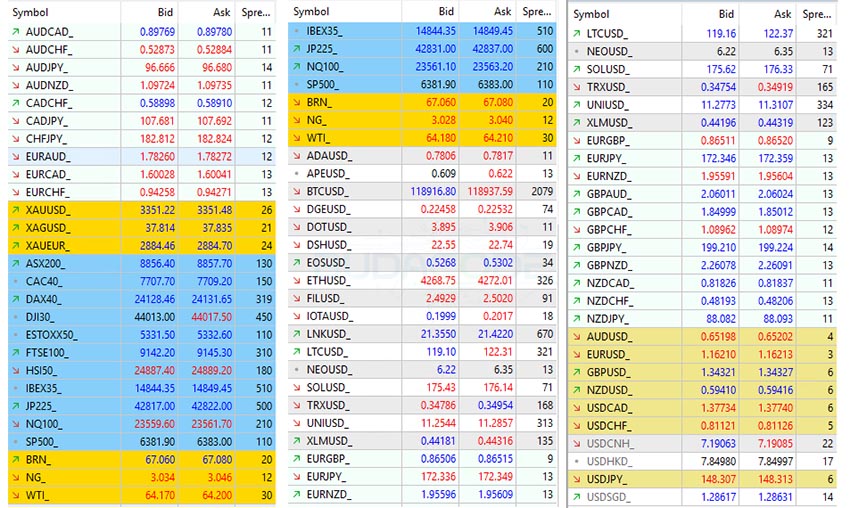Image resolution: width=850 pixels, height=508 pixels.
Task: Click Bid header above the 0.89769 value
Action: 165,12
